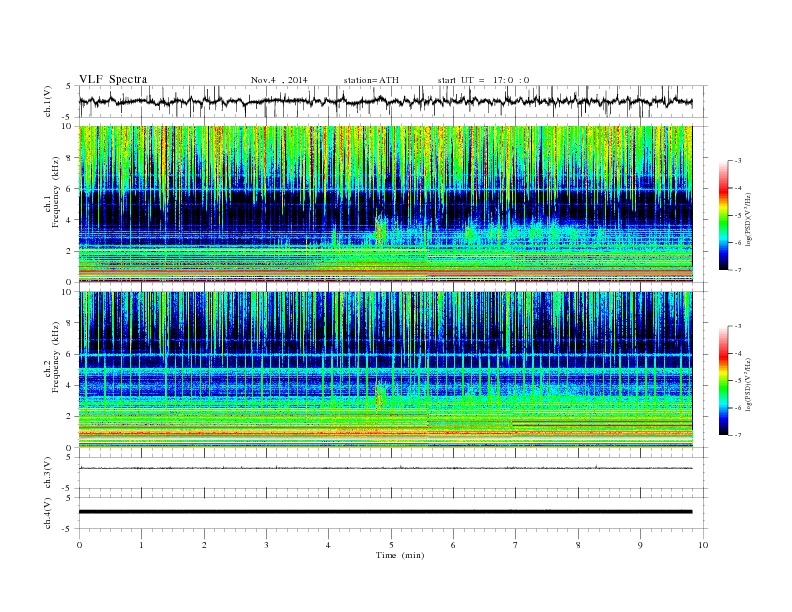Viewport: 792px width, 612px height.
Task: Click the "3" tick on the Time axis
Action: [266, 545]
